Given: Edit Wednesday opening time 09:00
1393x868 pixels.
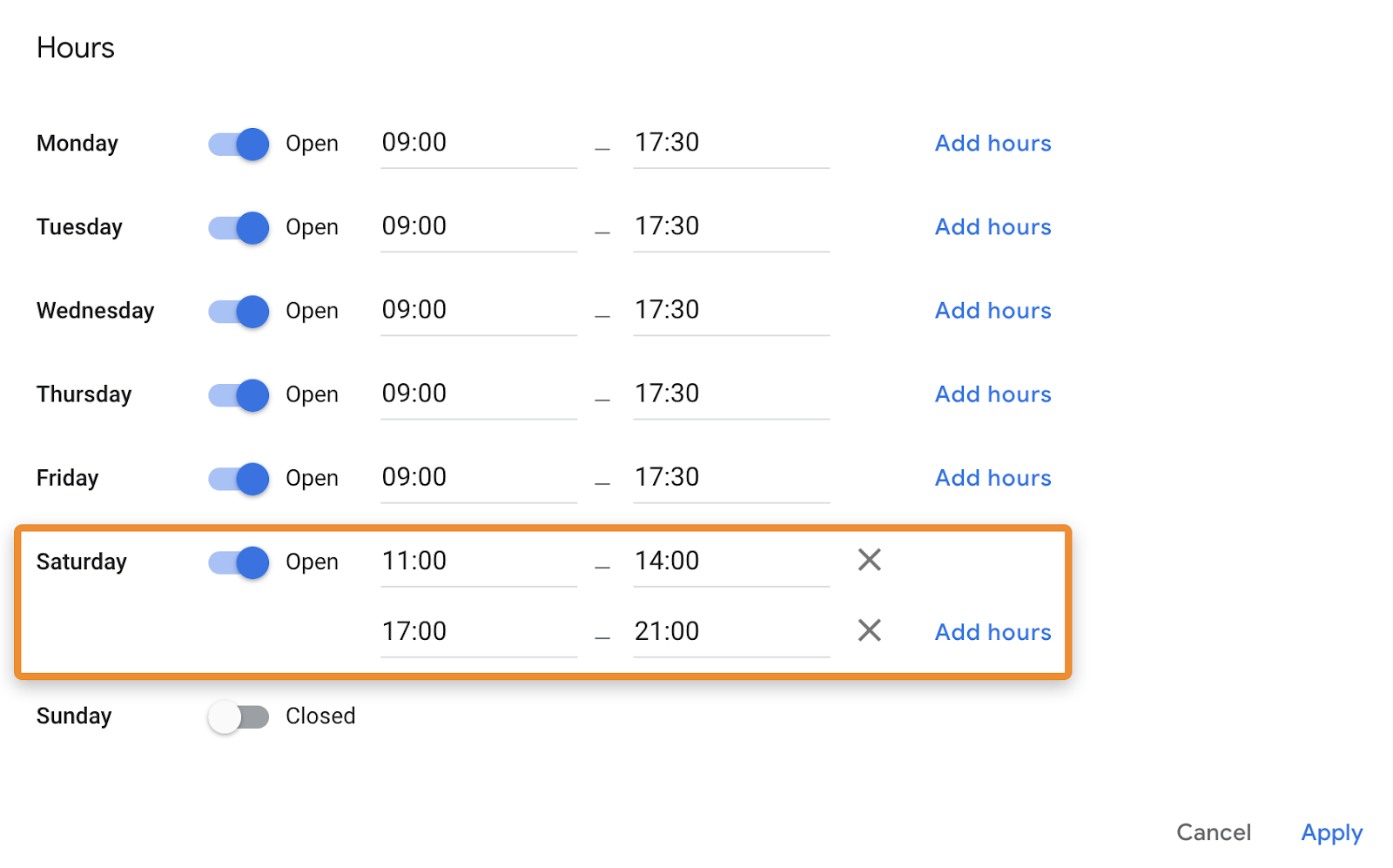Looking at the screenshot, I should coord(478,310).
